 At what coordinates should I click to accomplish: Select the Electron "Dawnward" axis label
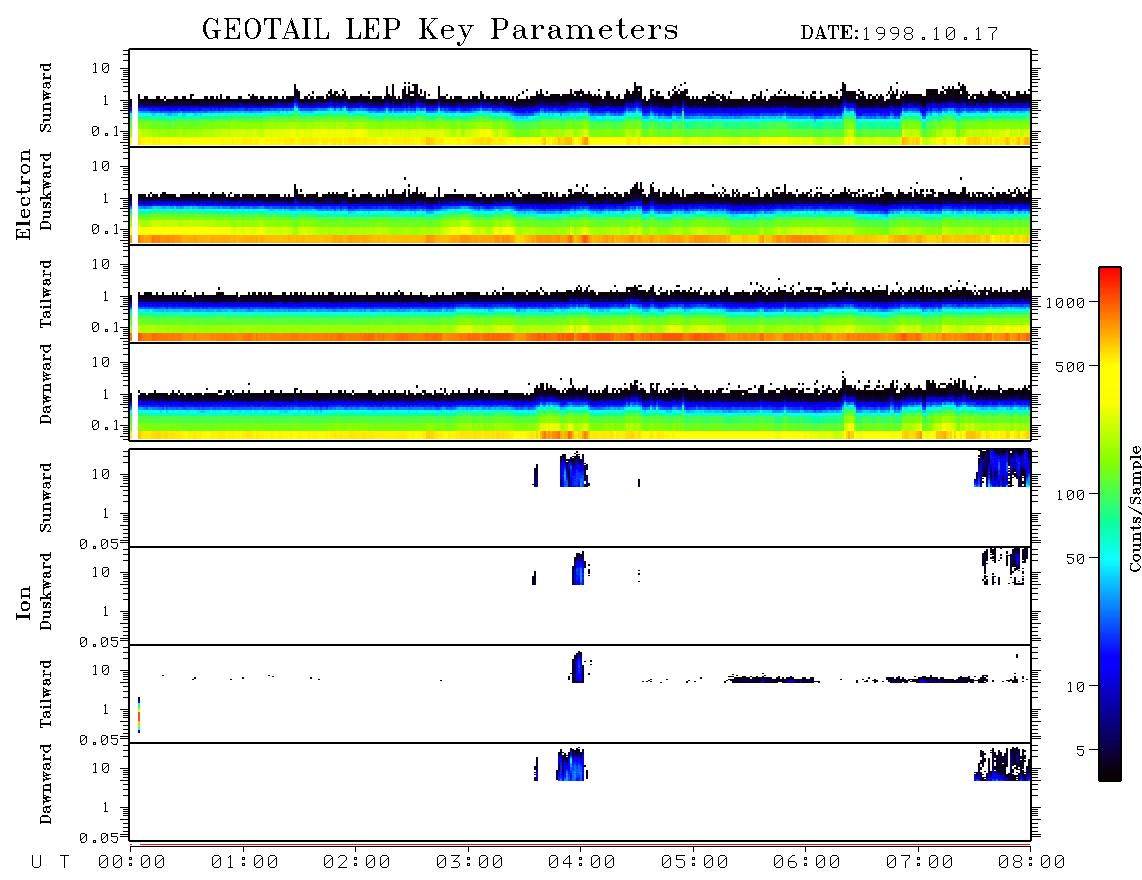pyautogui.click(x=46, y=384)
